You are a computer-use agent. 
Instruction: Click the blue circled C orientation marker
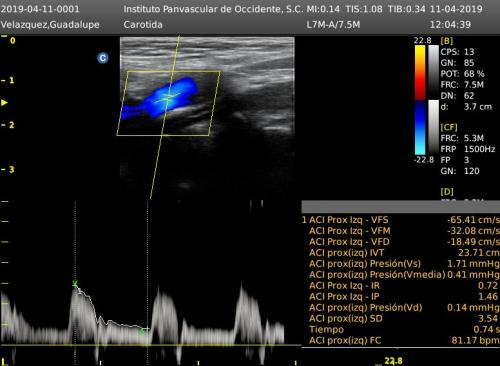103,58
